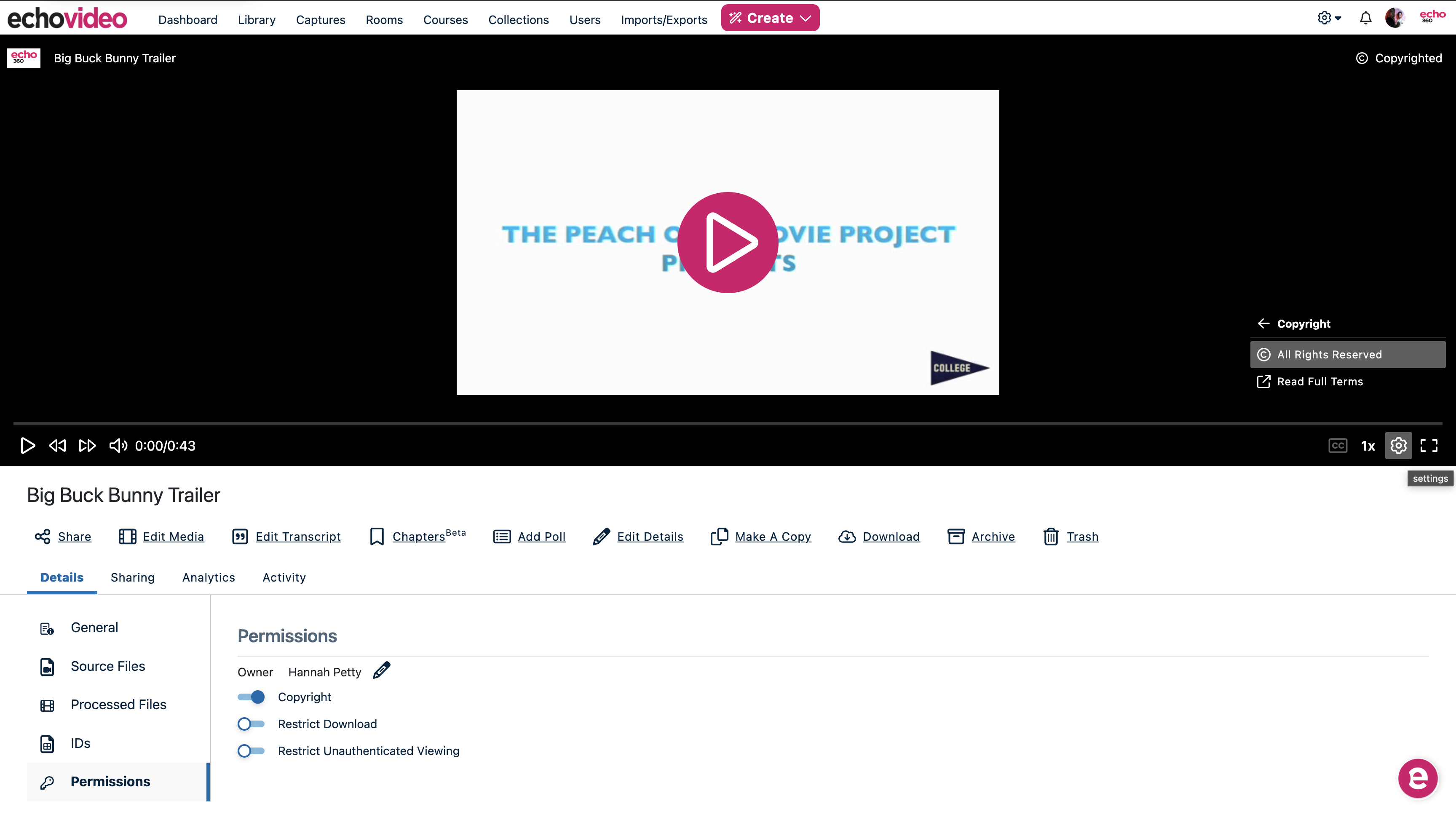Image resolution: width=1456 pixels, height=817 pixels.
Task: Open the user profile avatar
Action: pos(1395,18)
